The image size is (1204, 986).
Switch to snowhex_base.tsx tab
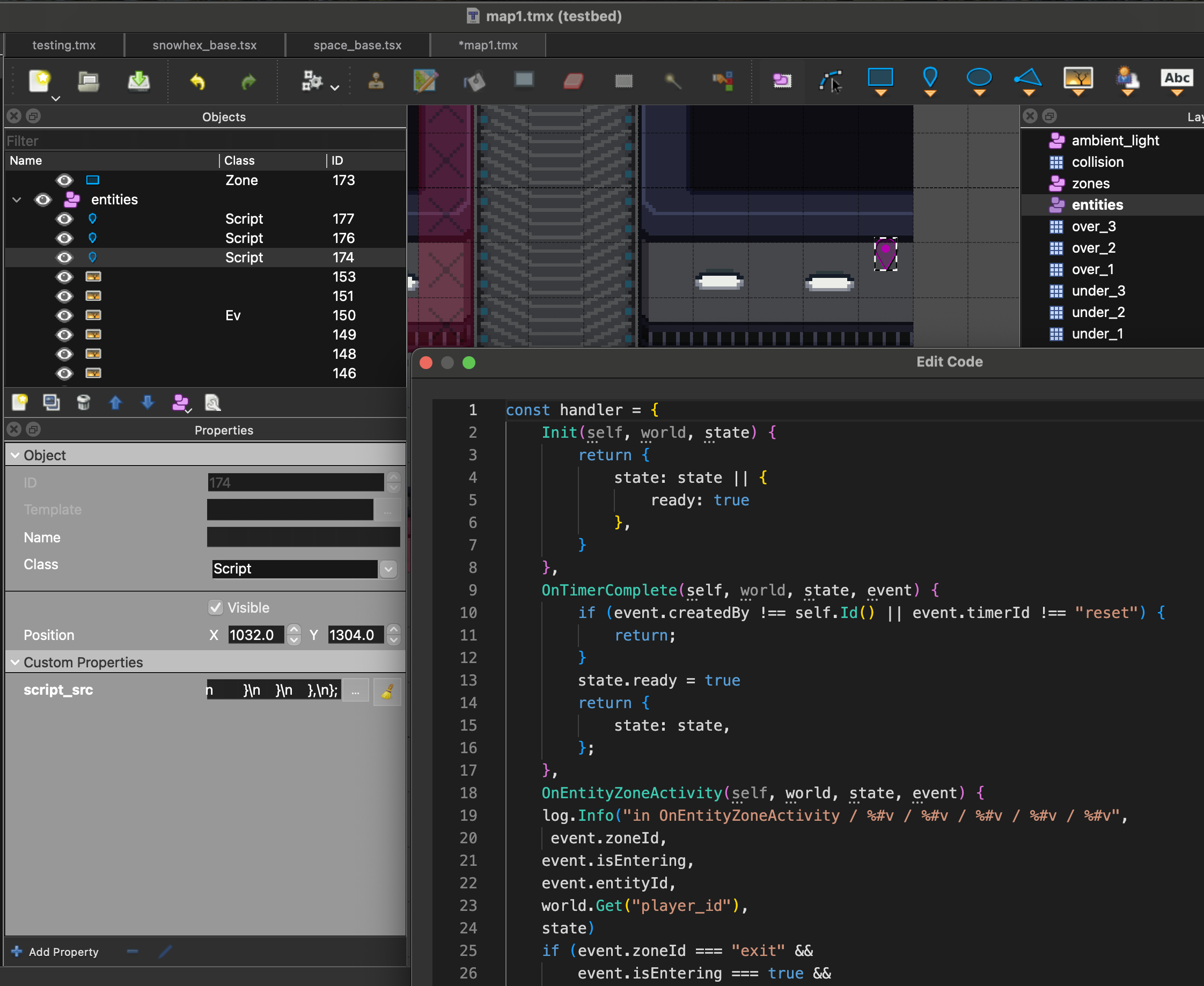[x=204, y=45]
